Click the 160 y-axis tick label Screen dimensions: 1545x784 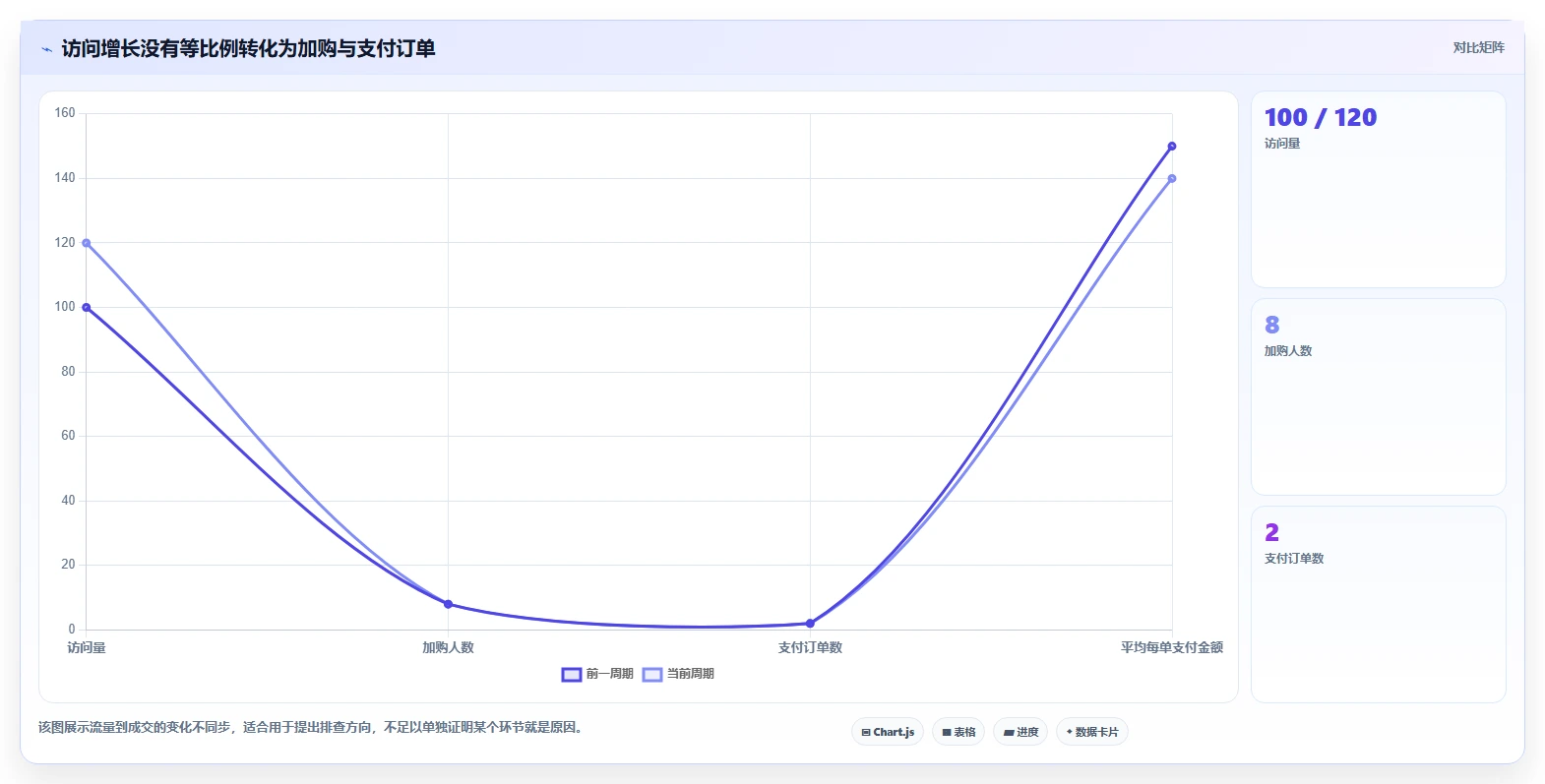65,113
